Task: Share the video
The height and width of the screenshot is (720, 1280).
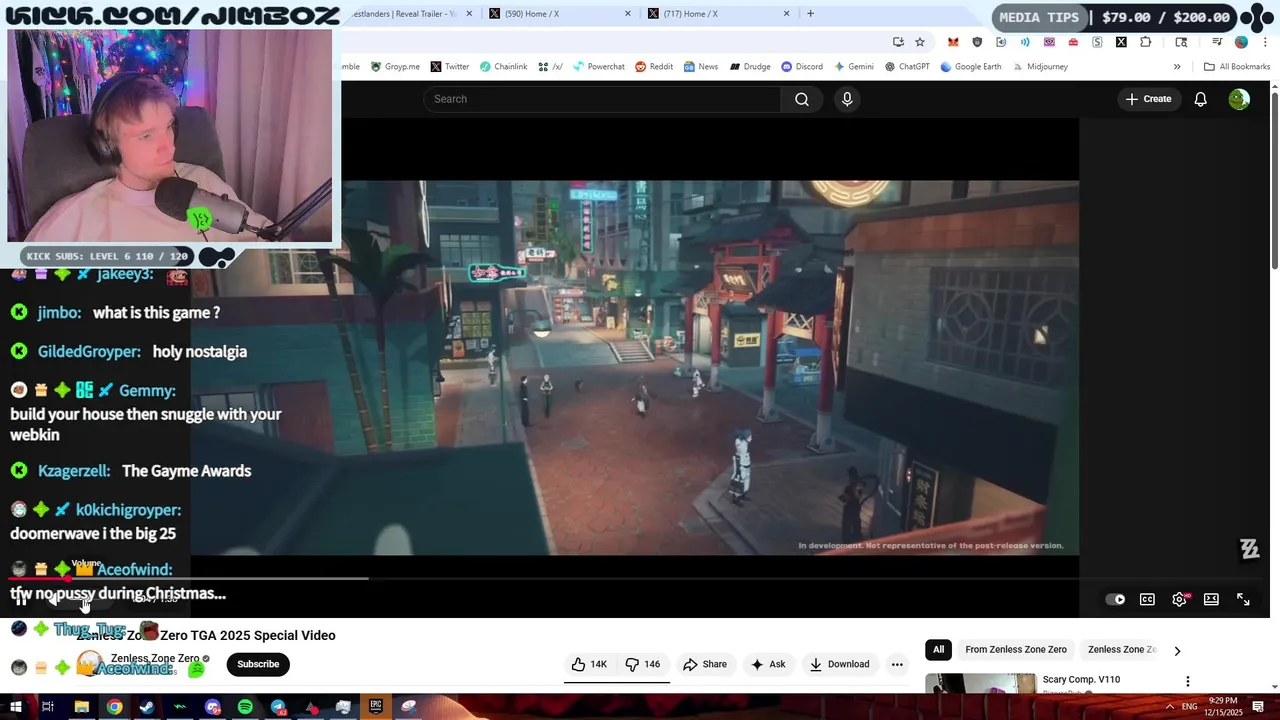Action: pyautogui.click(x=705, y=664)
